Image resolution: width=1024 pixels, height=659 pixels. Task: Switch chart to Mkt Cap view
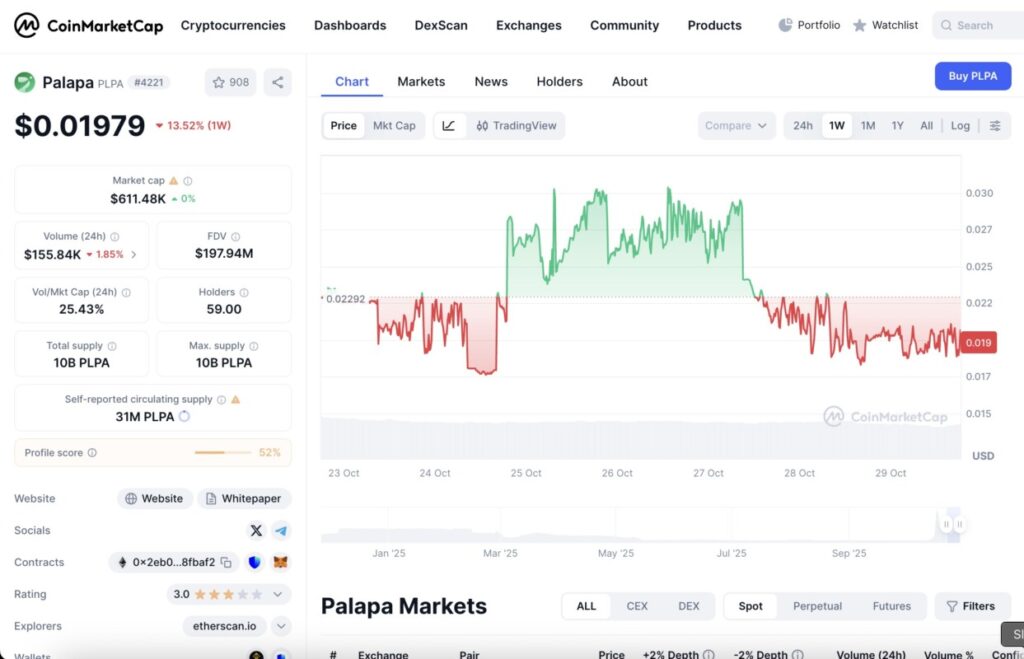(x=395, y=126)
